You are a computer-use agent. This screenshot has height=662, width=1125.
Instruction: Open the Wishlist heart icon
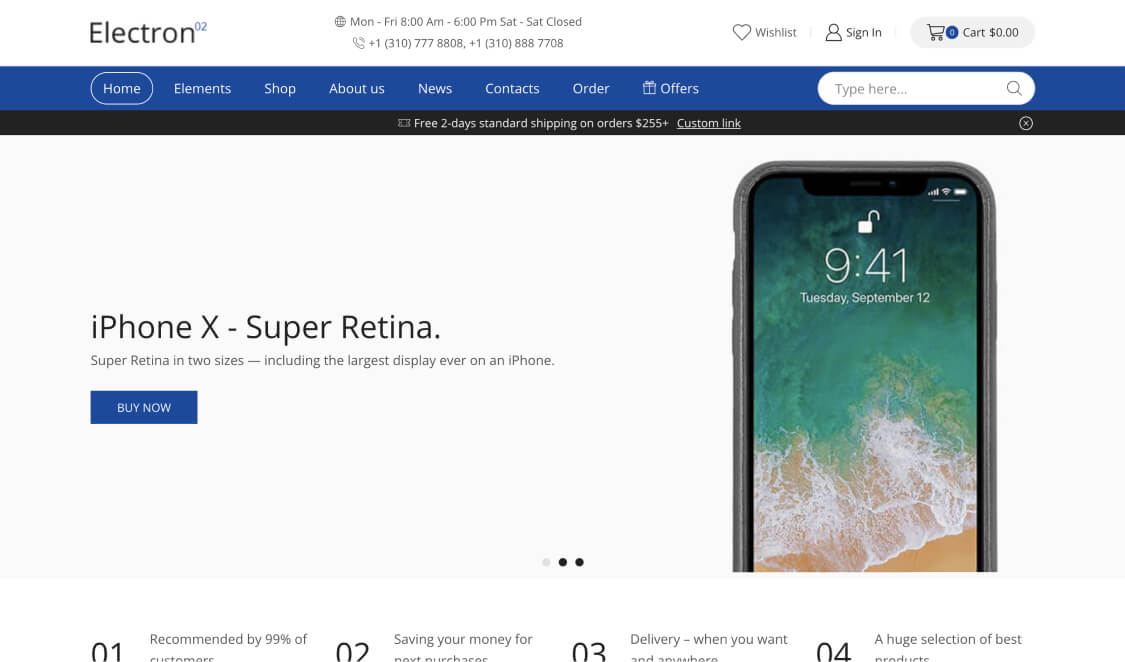[741, 32]
